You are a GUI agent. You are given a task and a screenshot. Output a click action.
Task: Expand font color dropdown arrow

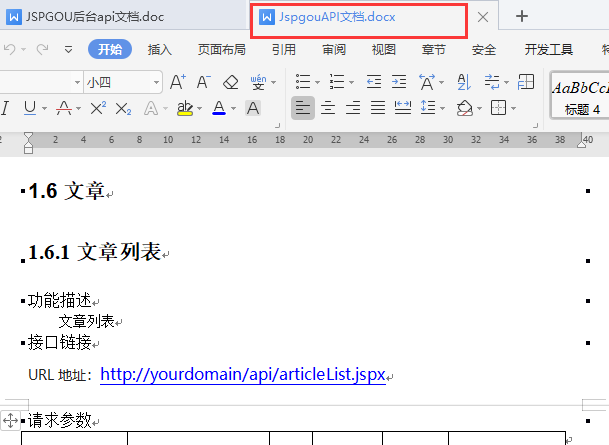click(x=233, y=109)
